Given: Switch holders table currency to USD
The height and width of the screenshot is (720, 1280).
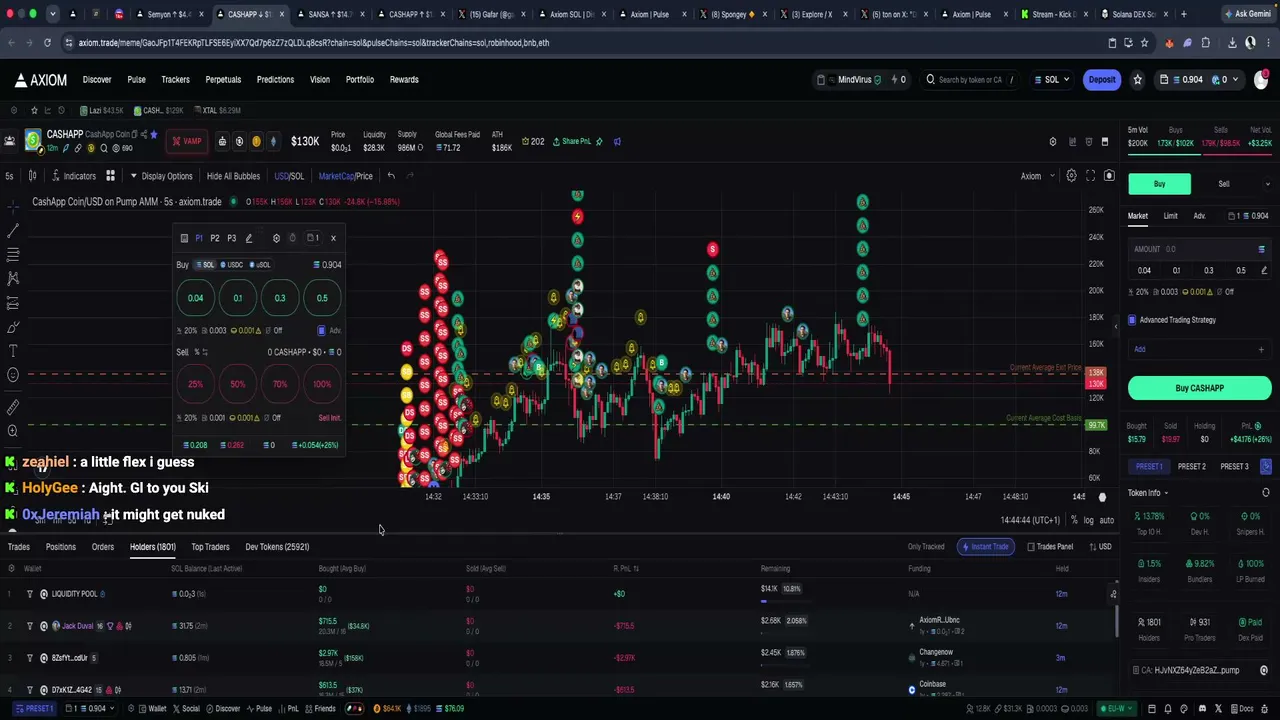Looking at the screenshot, I should tap(1100, 547).
